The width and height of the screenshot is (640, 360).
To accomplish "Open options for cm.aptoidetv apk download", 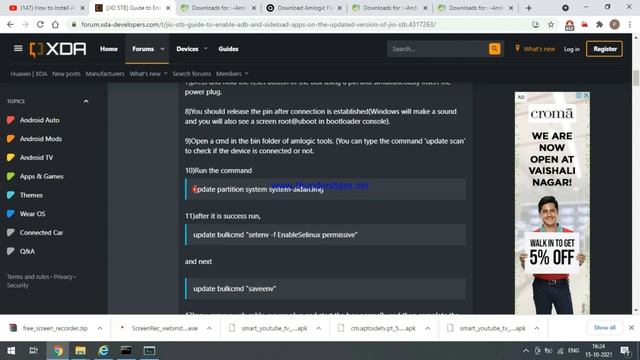I will click(x=427, y=328).
